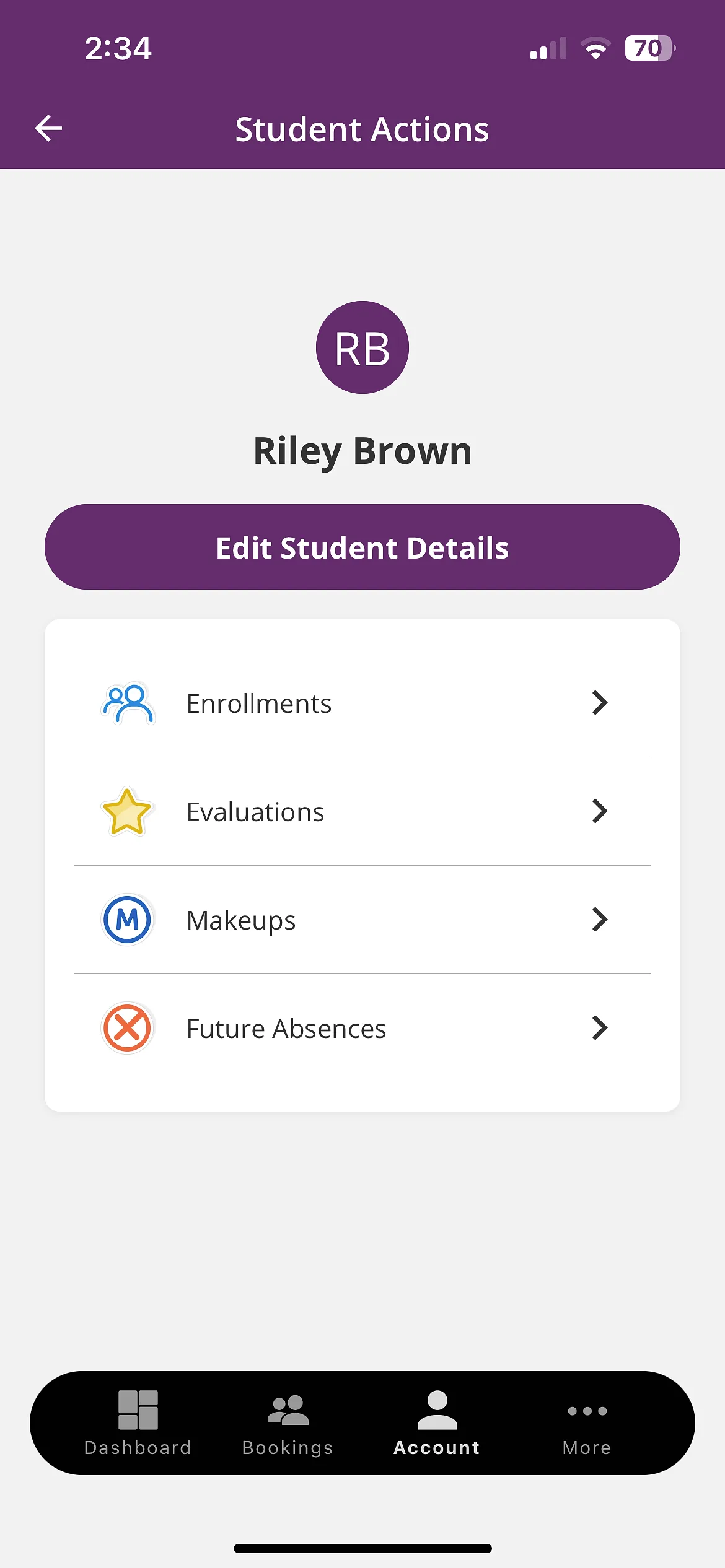The height and width of the screenshot is (1568, 725).
Task: Tap the three-dot More icon
Action: tap(587, 1411)
